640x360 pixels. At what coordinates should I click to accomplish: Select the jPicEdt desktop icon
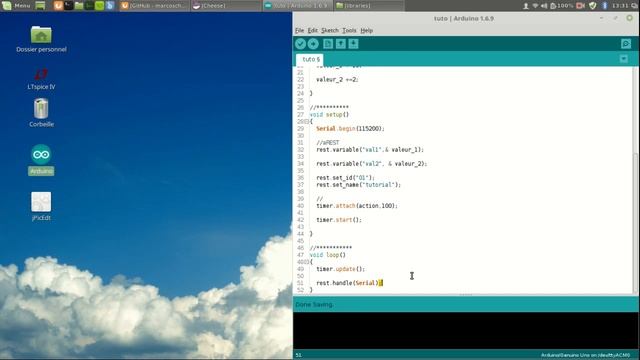(x=41, y=207)
